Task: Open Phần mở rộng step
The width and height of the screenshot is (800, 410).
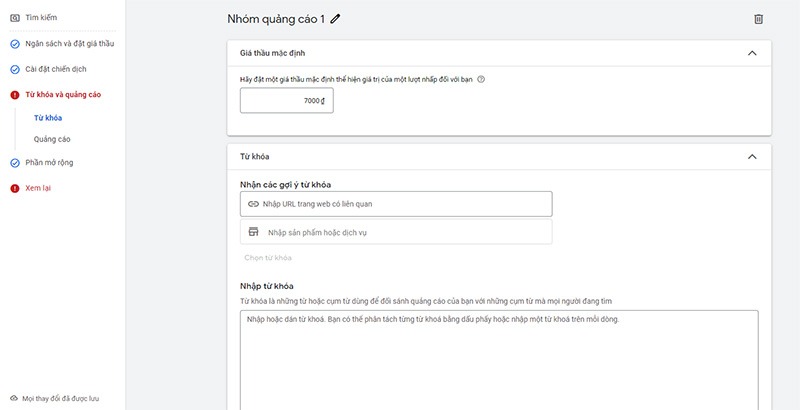Action: (x=49, y=162)
